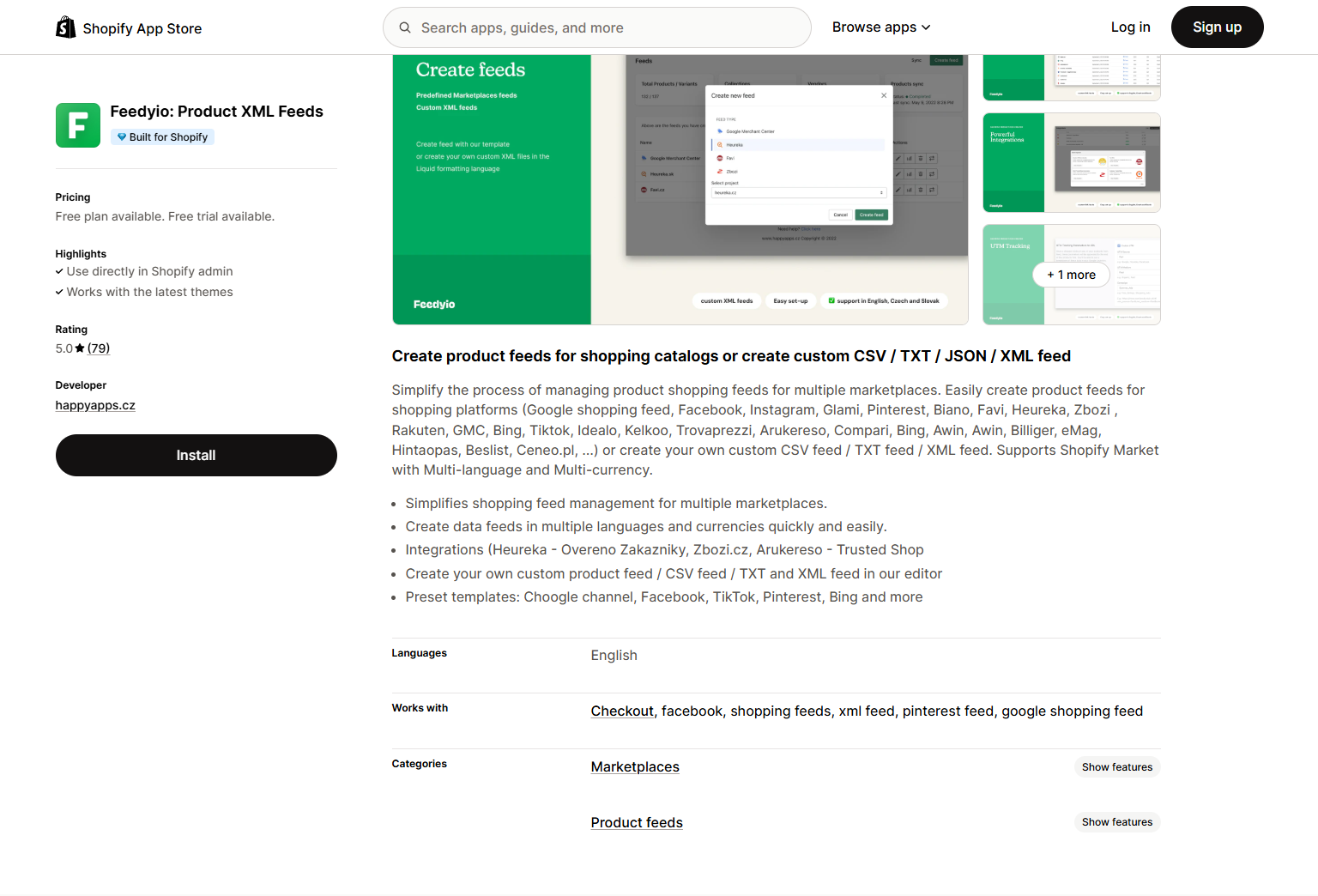Click the Log in link

(1130, 27)
